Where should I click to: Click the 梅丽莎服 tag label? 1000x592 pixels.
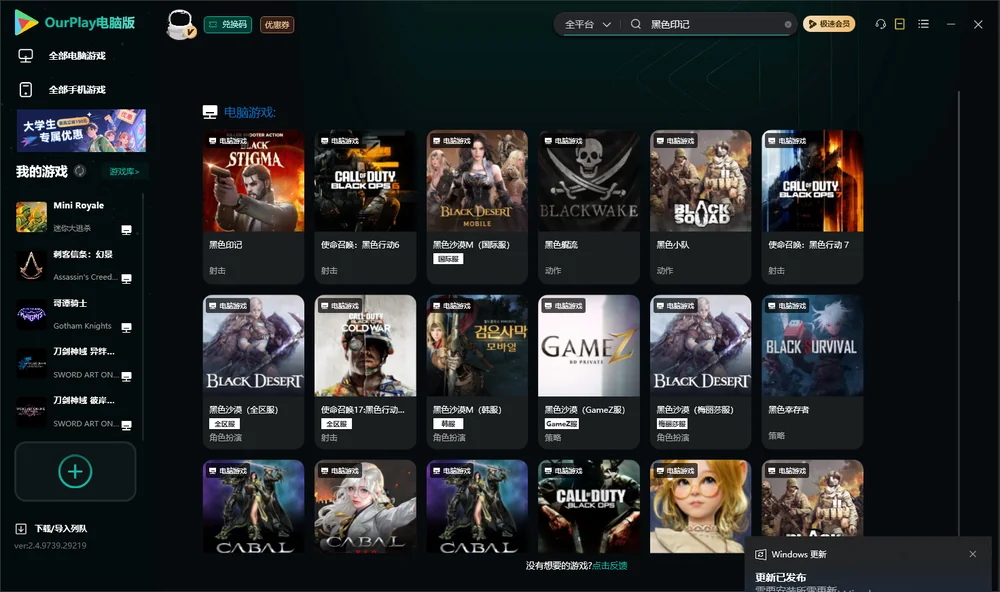672,424
